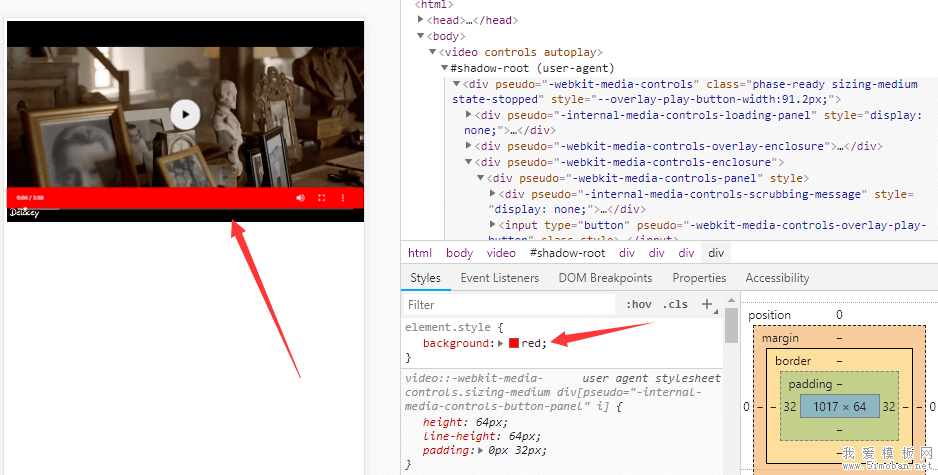Click the Styles pane scroll-up arrow
This screenshot has height=475, width=938.
tap(731, 300)
